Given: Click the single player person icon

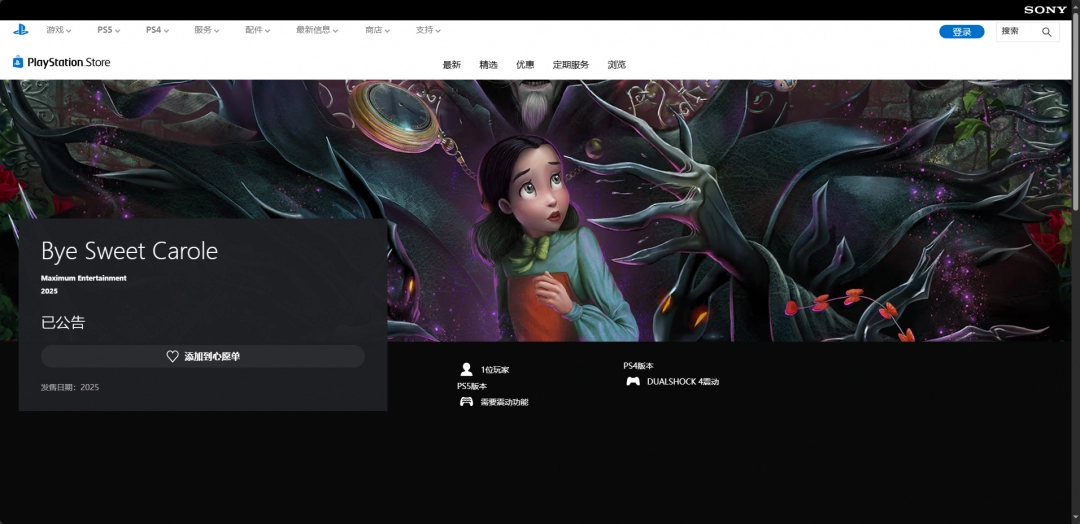Looking at the screenshot, I should click(x=466, y=370).
